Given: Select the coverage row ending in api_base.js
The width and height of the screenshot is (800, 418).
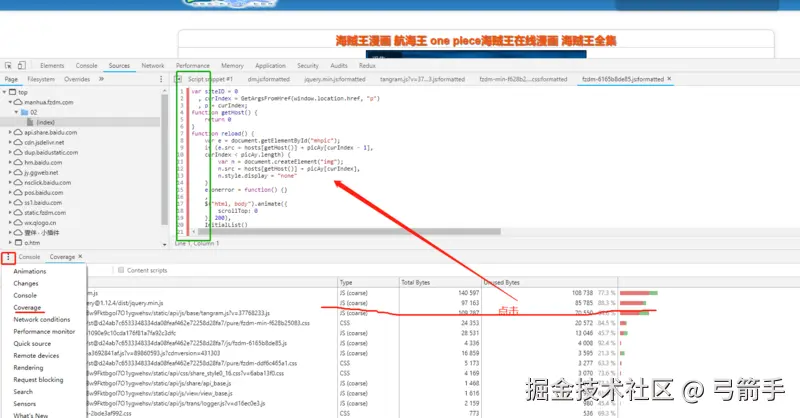Looking at the screenshot, I should [x=352, y=383].
